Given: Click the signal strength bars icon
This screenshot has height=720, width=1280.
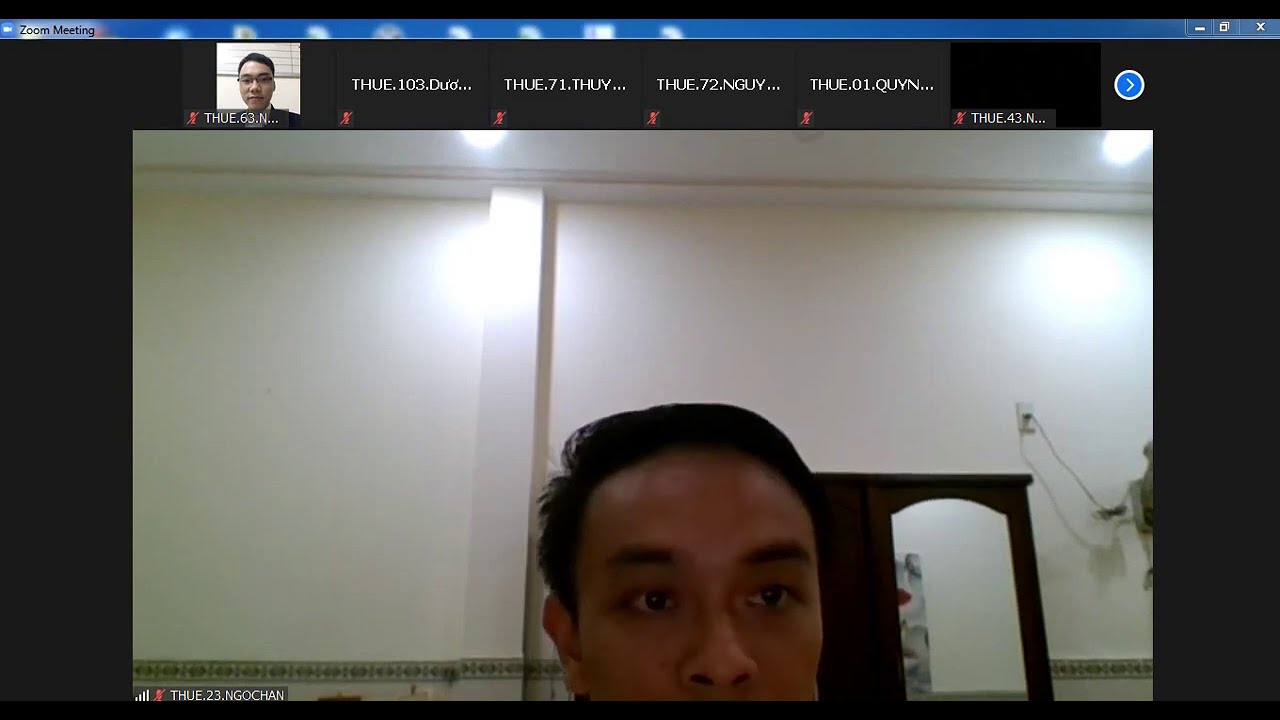Looking at the screenshot, I should 142,695.
